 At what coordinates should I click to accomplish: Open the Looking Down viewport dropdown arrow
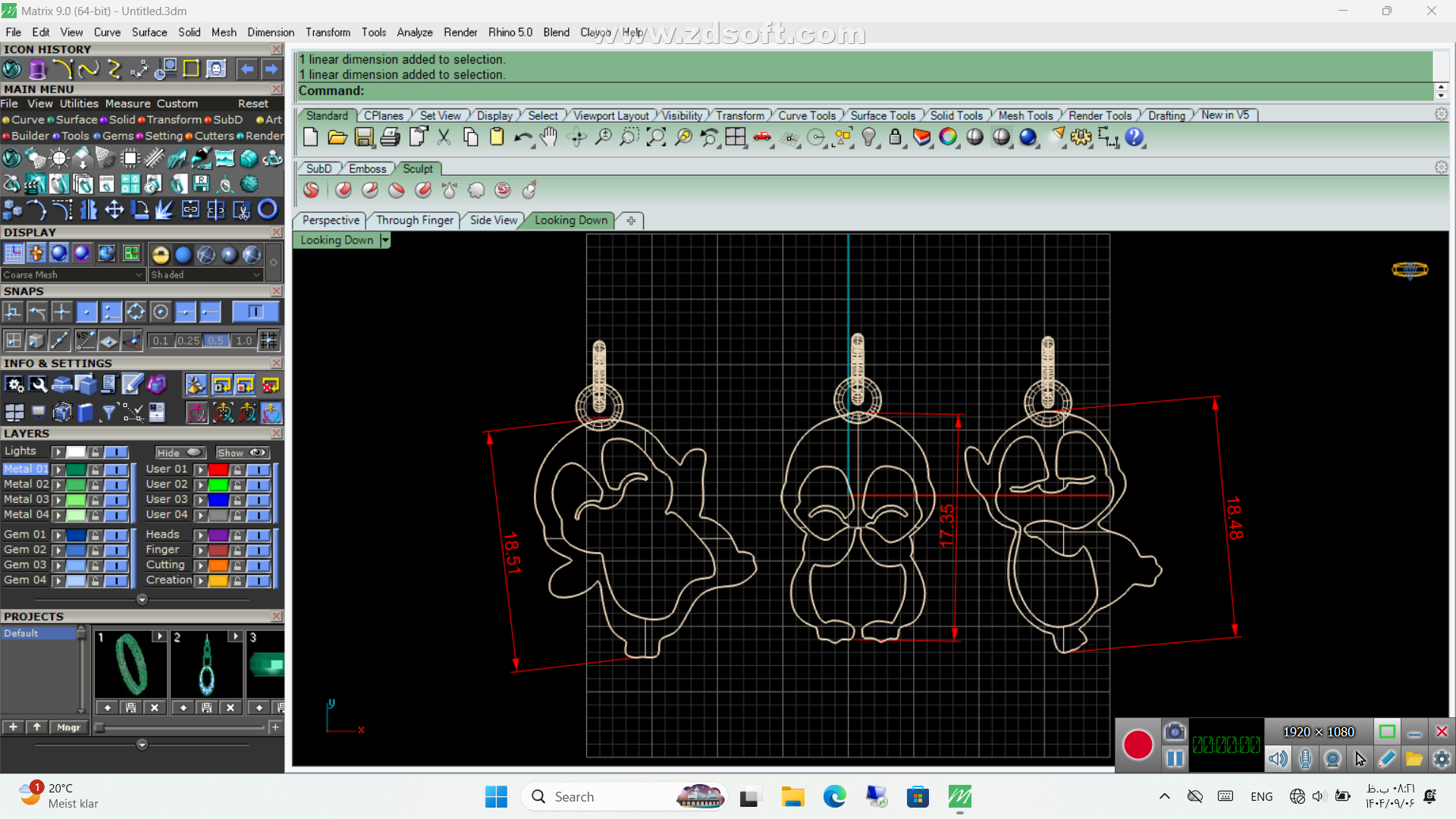click(385, 240)
